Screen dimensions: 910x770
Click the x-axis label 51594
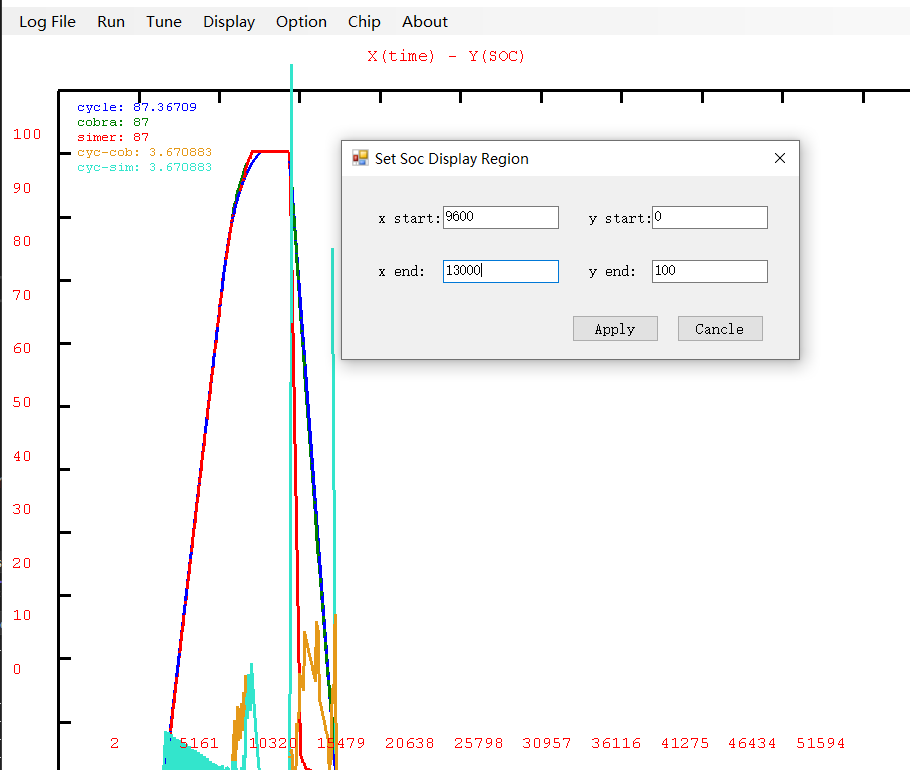tap(821, 743)
